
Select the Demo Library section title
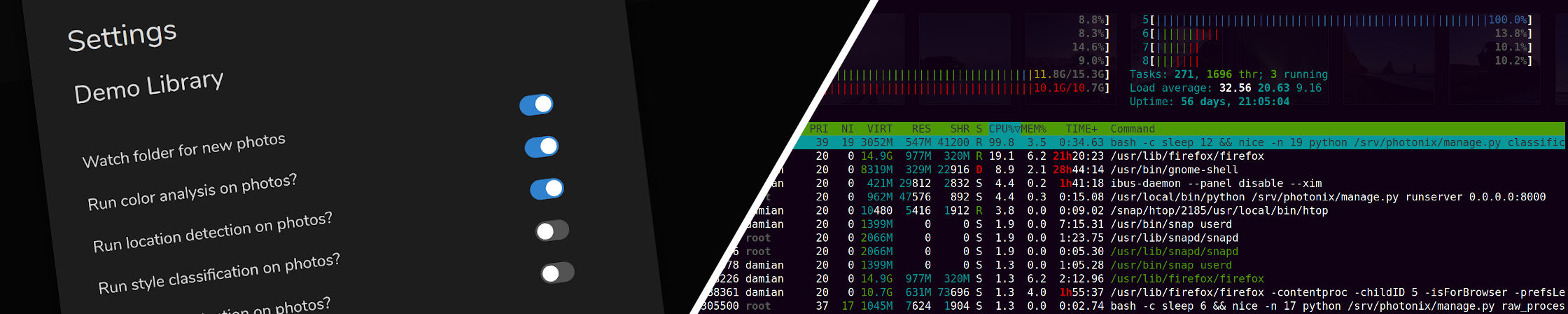[148, 87]
